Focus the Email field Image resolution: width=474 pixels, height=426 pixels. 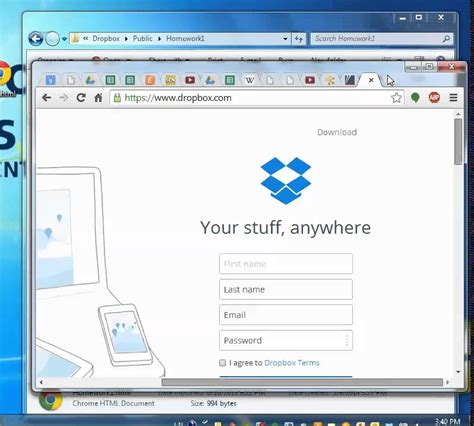click(286, 314)
